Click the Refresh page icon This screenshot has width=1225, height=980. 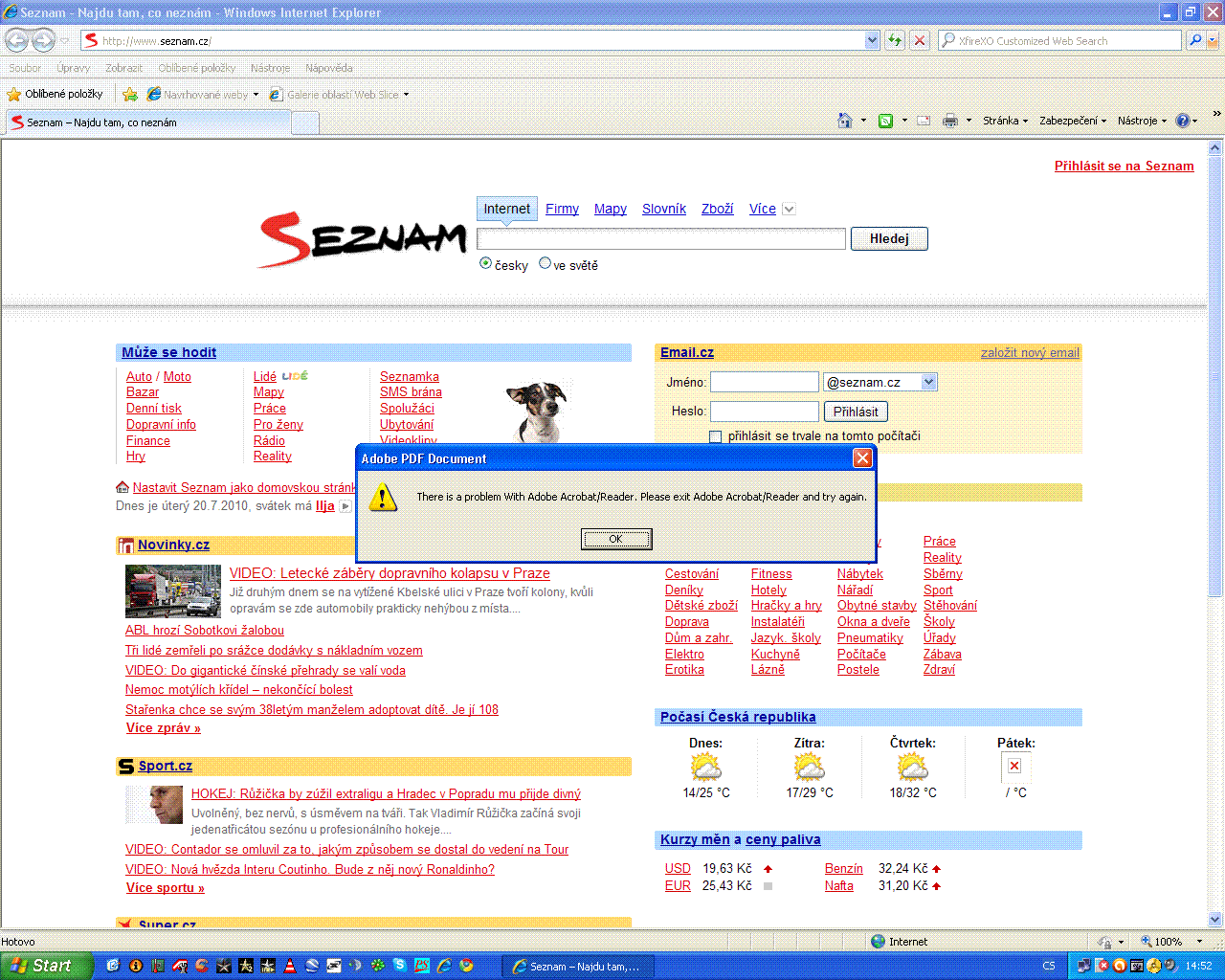[x=895, y=40]
